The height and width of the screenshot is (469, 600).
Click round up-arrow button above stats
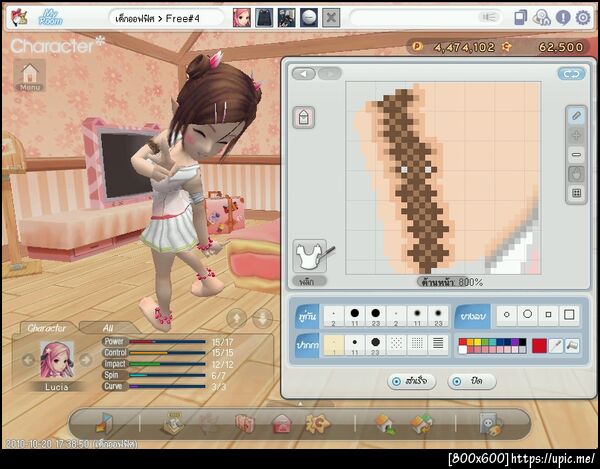tap(236, 318)
